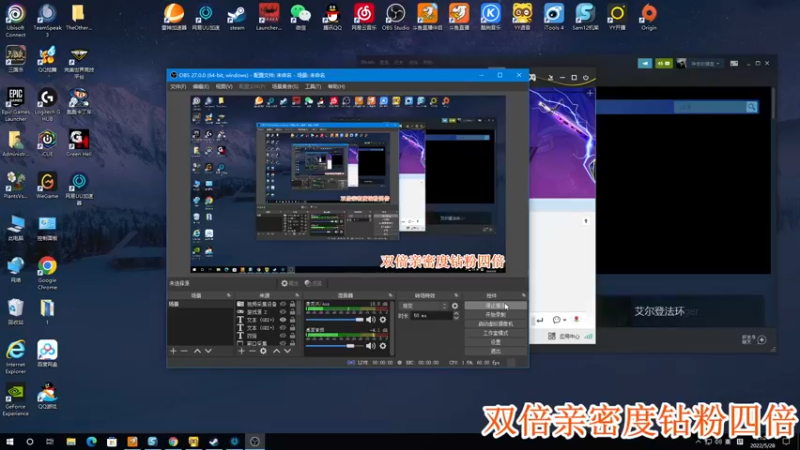
Task: Open the 帮助(H) menu in OBS
Action: 336,87
